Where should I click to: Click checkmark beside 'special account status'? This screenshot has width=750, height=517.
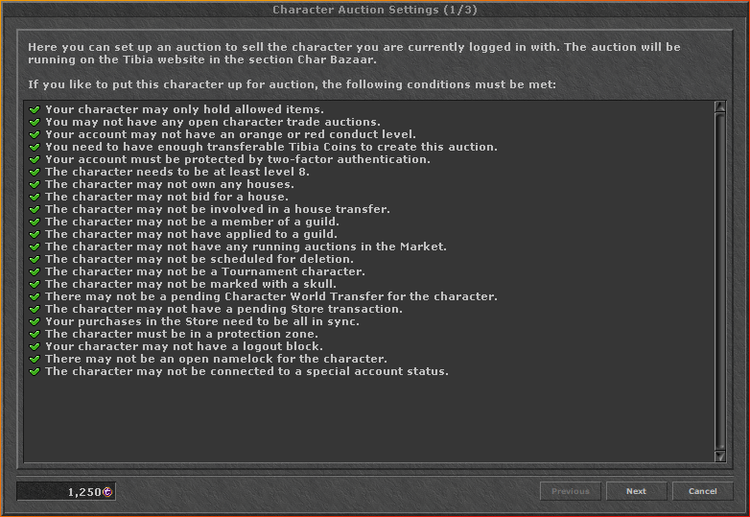[x=34, y=372]
